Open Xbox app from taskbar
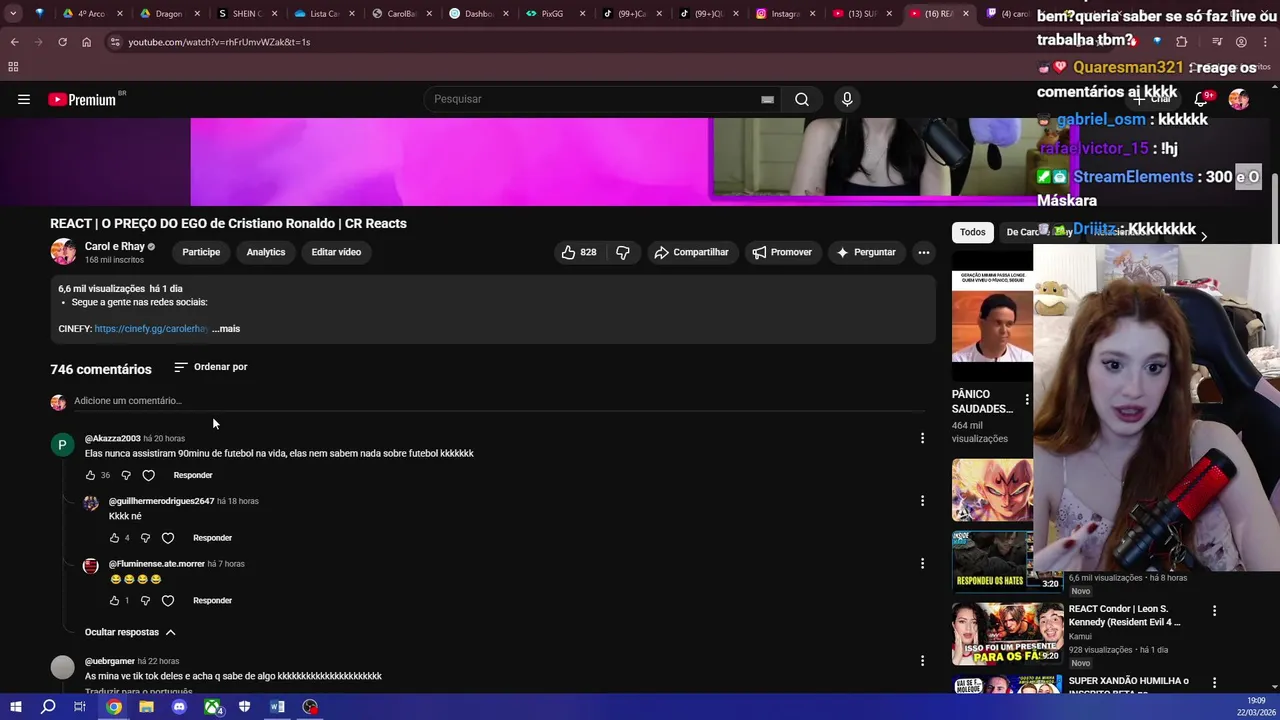Image resolution: width=1280 pixels, height=720 pixels. click(212, 707)
